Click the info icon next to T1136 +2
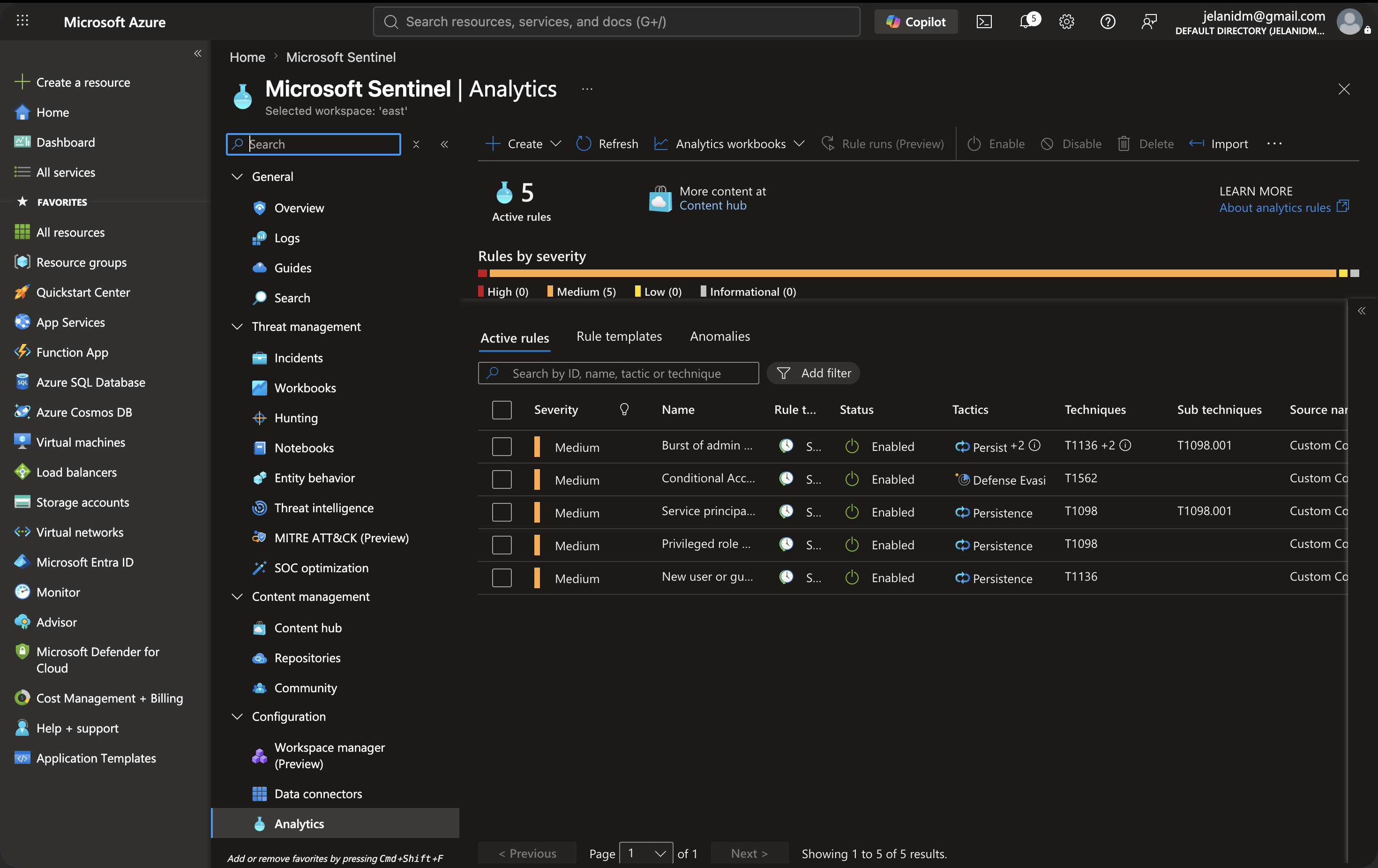The width and height of the screenshot is (1378, 868). [x=1125, y=445]
